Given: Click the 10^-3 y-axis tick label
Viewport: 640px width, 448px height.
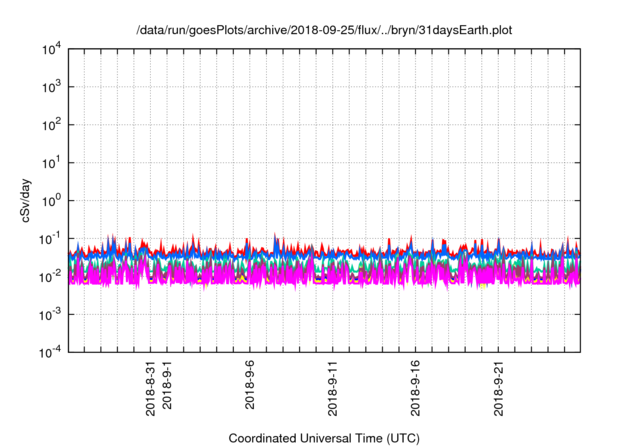Looking at the screenshot, I should pyautogui.click(x=52, y=314).
